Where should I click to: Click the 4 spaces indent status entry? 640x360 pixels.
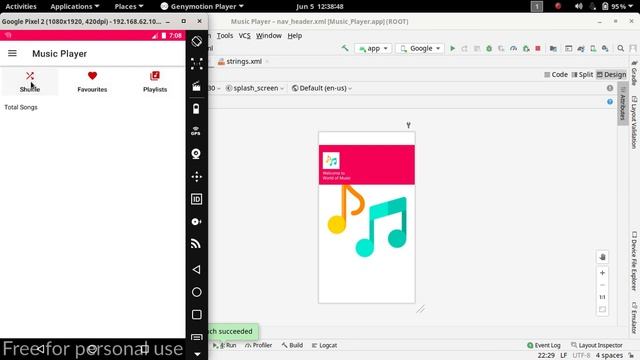pyautogui.click(x=609, y=356)
